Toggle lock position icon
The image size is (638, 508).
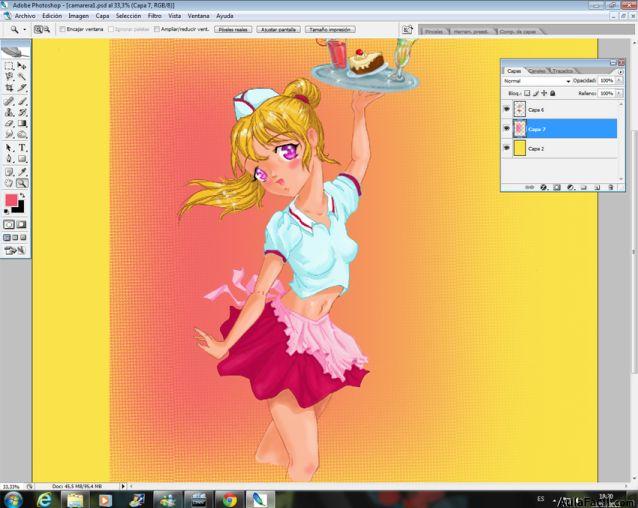(544, 93)
